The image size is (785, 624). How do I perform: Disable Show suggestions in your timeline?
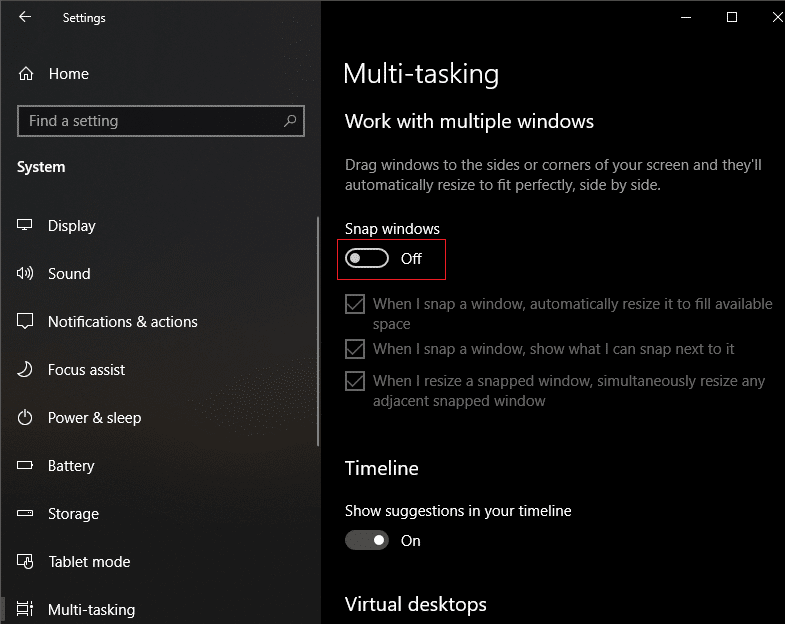367,540
